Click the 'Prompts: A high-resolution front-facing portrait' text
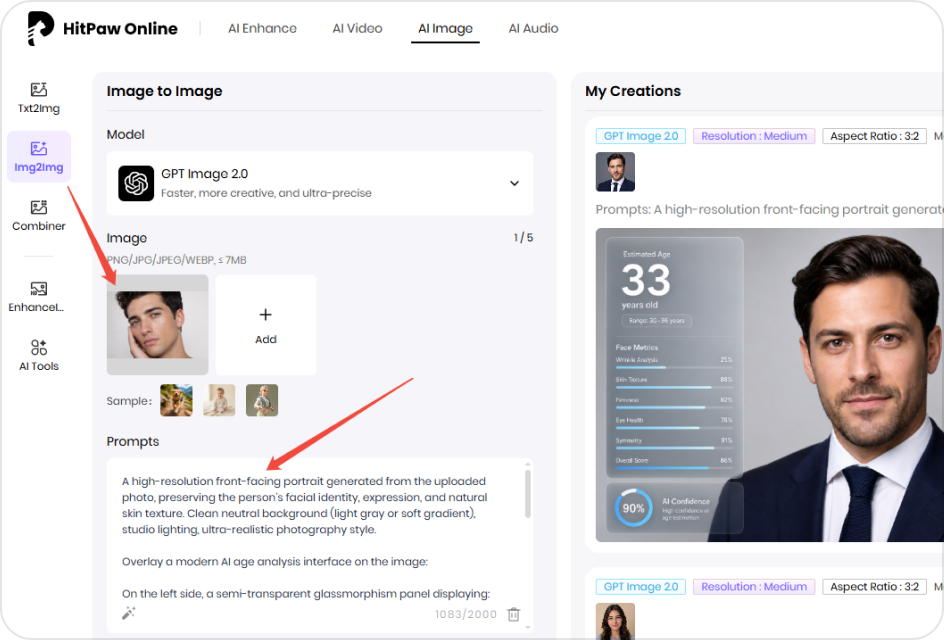 [769, 210]
